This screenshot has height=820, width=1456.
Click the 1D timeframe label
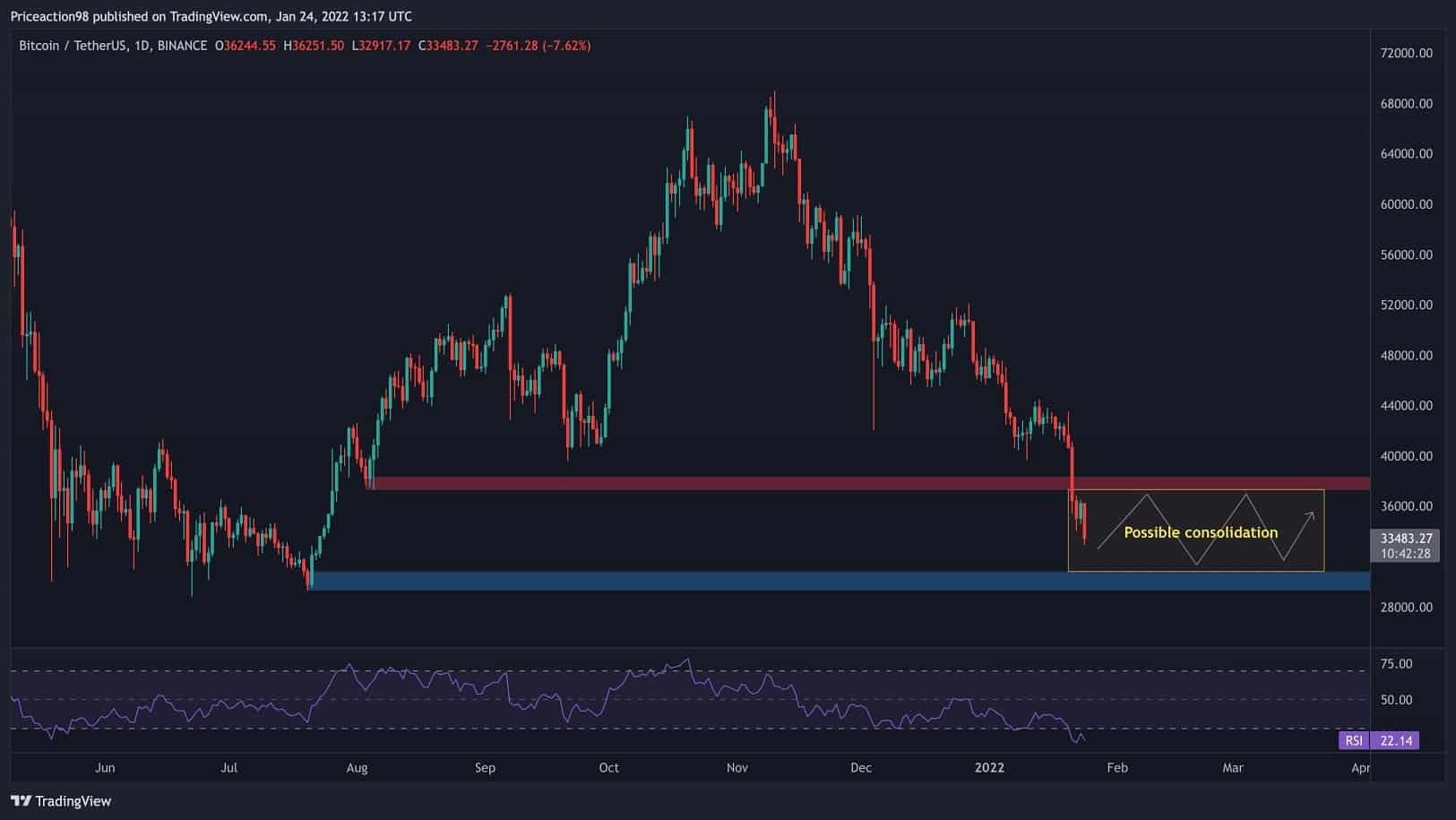tap(142, 46)
